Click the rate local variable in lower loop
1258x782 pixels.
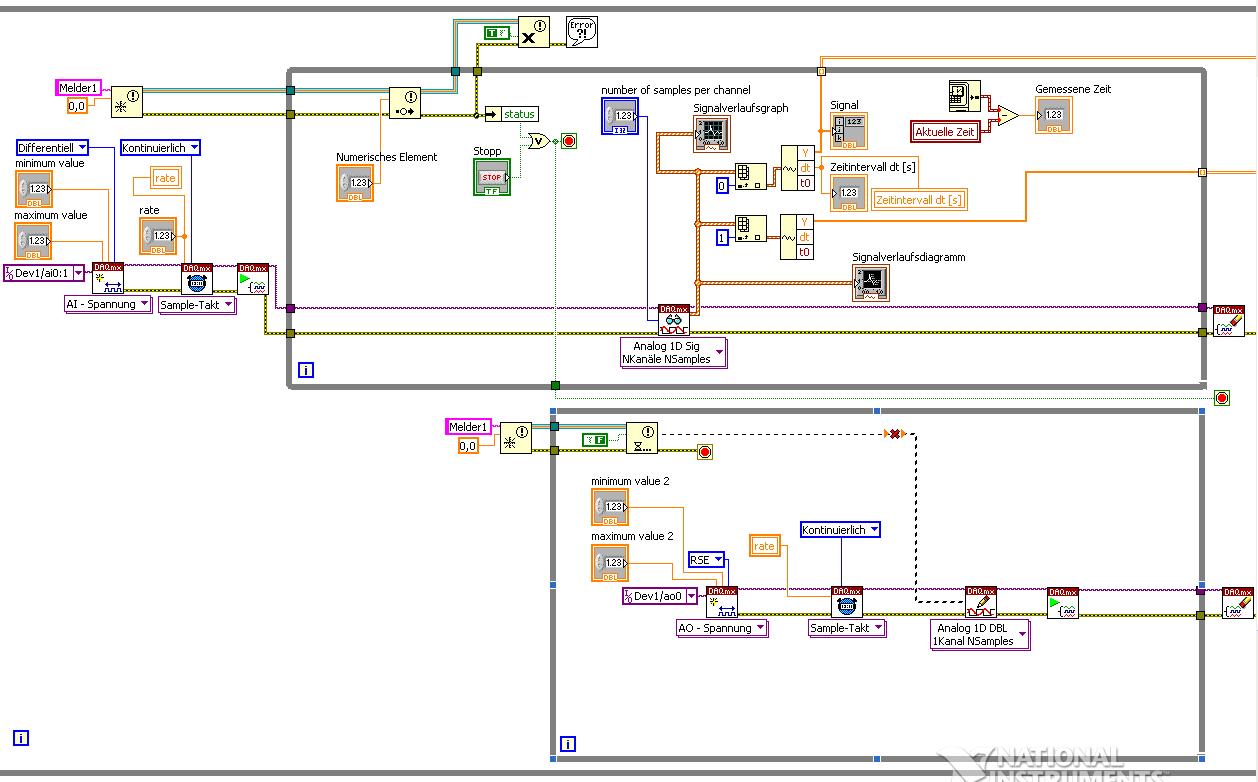[764, 546]
